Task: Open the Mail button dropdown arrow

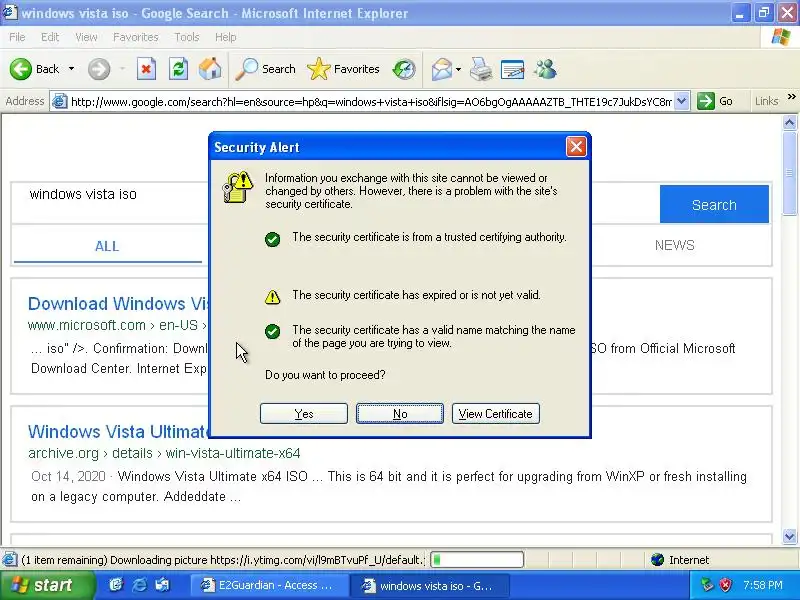Action: [458, 69]
